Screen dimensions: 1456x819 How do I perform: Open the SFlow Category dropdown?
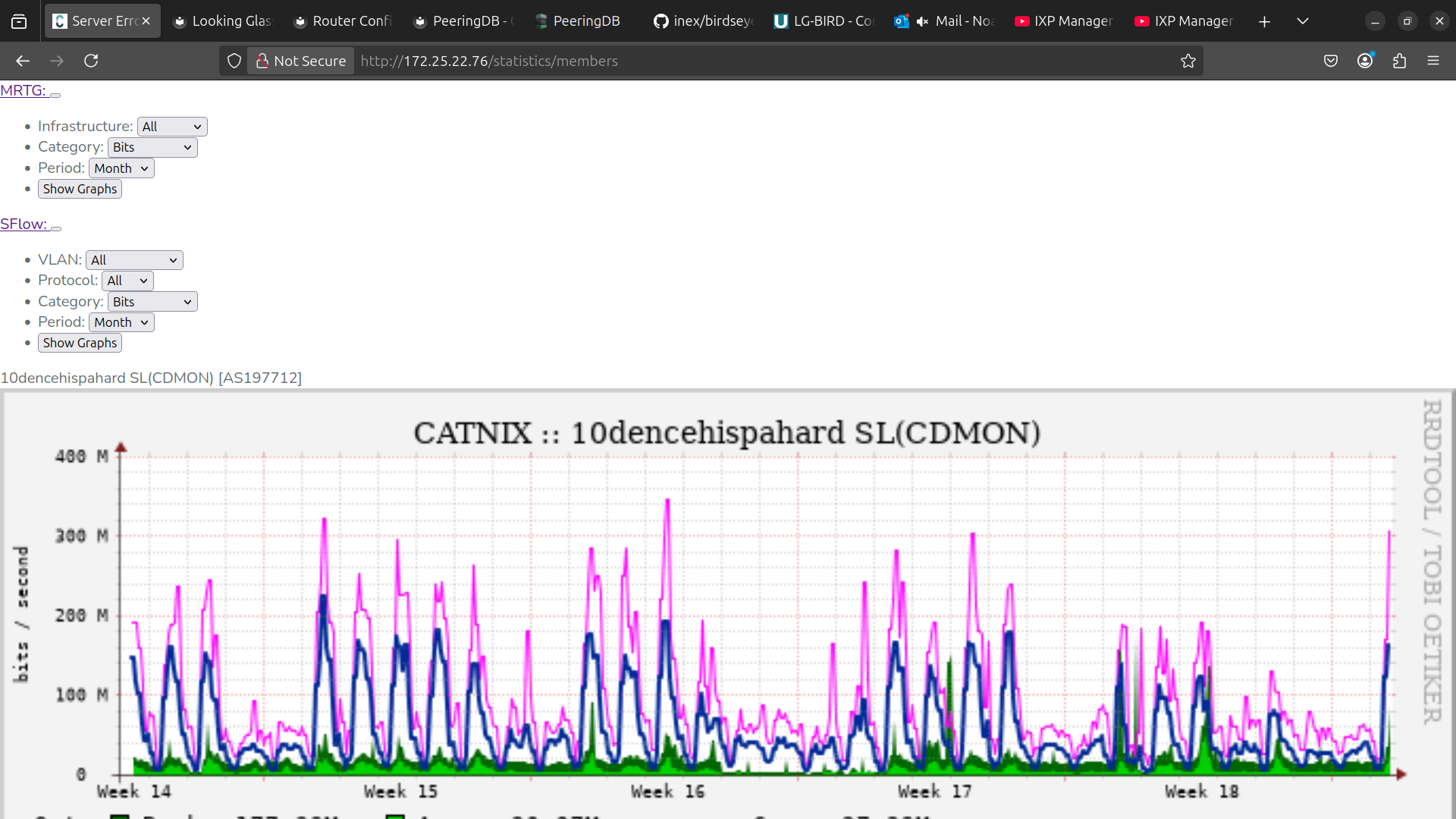(152, 302)
